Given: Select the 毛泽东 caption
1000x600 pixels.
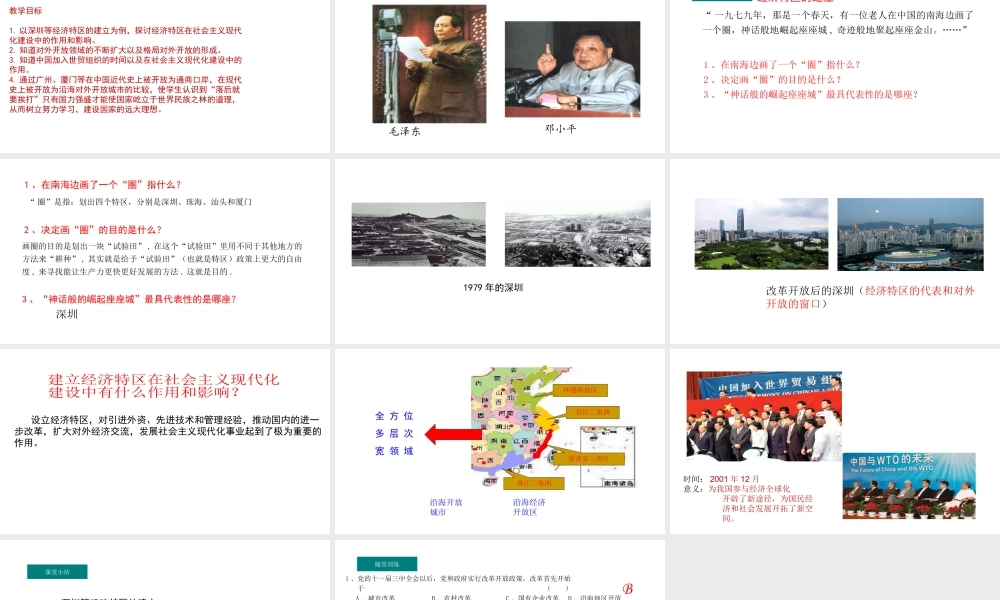Looking at the screenshot, I should (405, 131).
